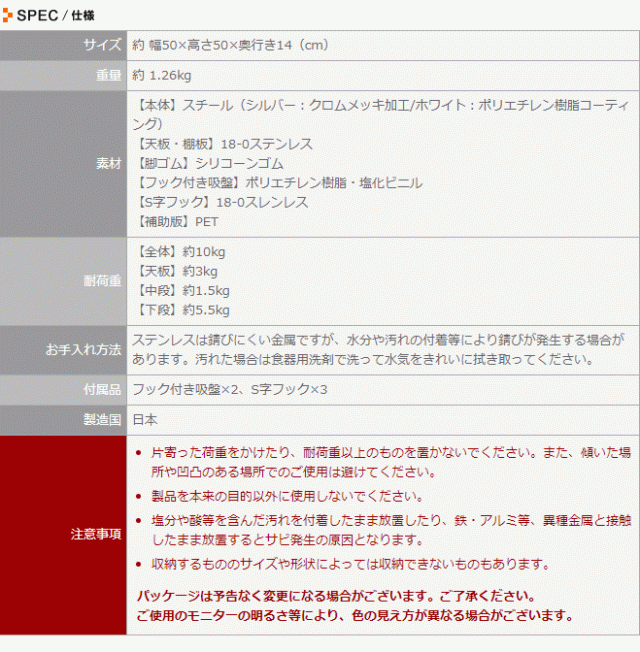Click the 【脚ゴム】シリコーンゴム line
This screenshot has height=652, width=640.
point(208,163)
